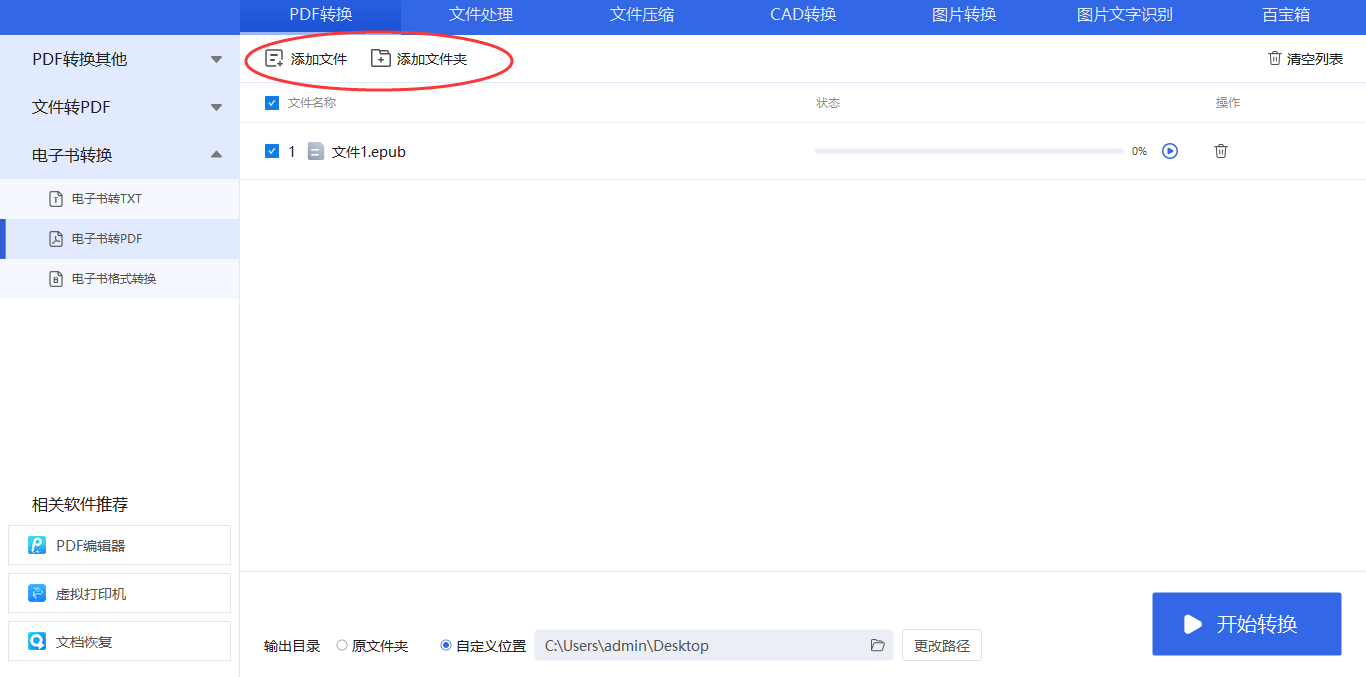The height and width of the screenshot is (677, 1366).
Task: Delete 文件1.epub using its trash icon
Action: coord(1221,151)
